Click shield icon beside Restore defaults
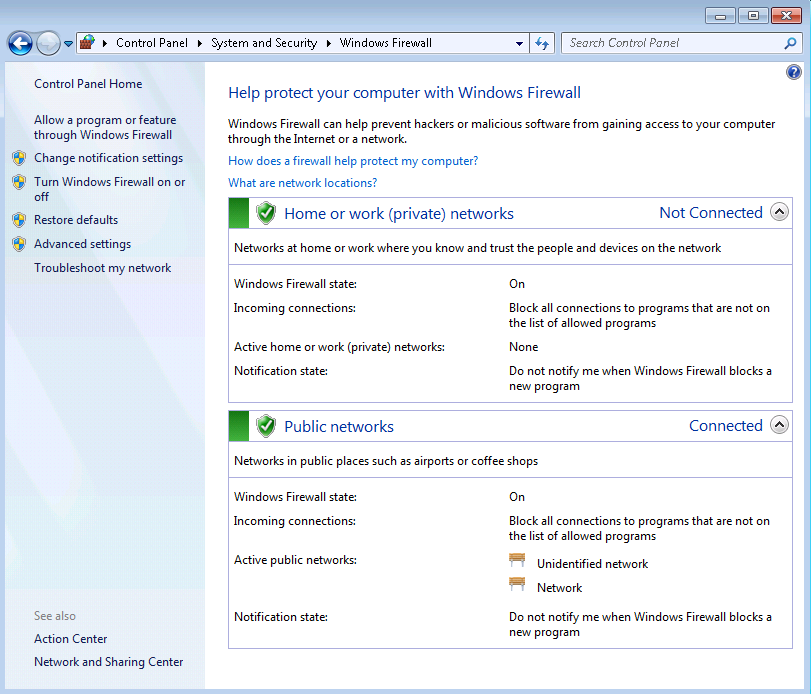The width and height of the screenshot is (811, 694). coord(19,220)
